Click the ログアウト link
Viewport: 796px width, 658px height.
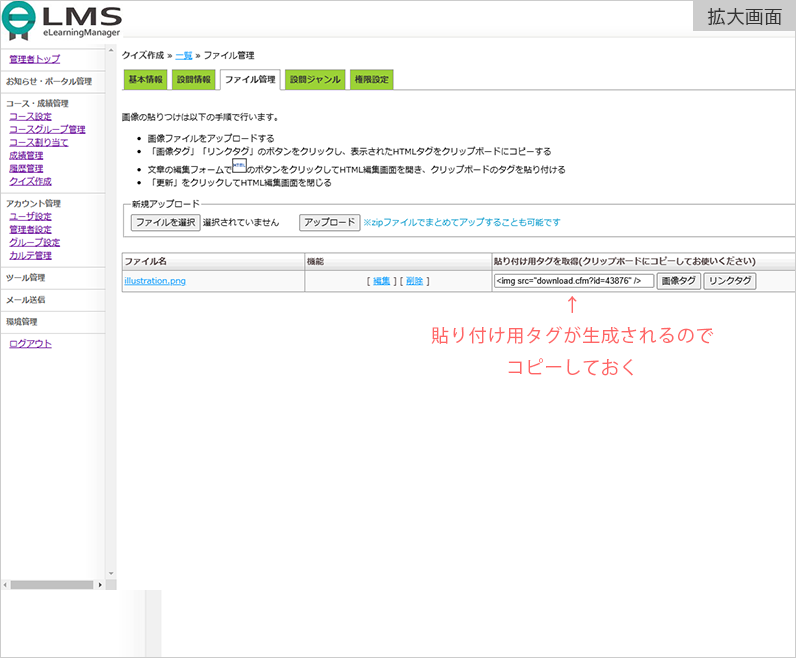point(30,344)
